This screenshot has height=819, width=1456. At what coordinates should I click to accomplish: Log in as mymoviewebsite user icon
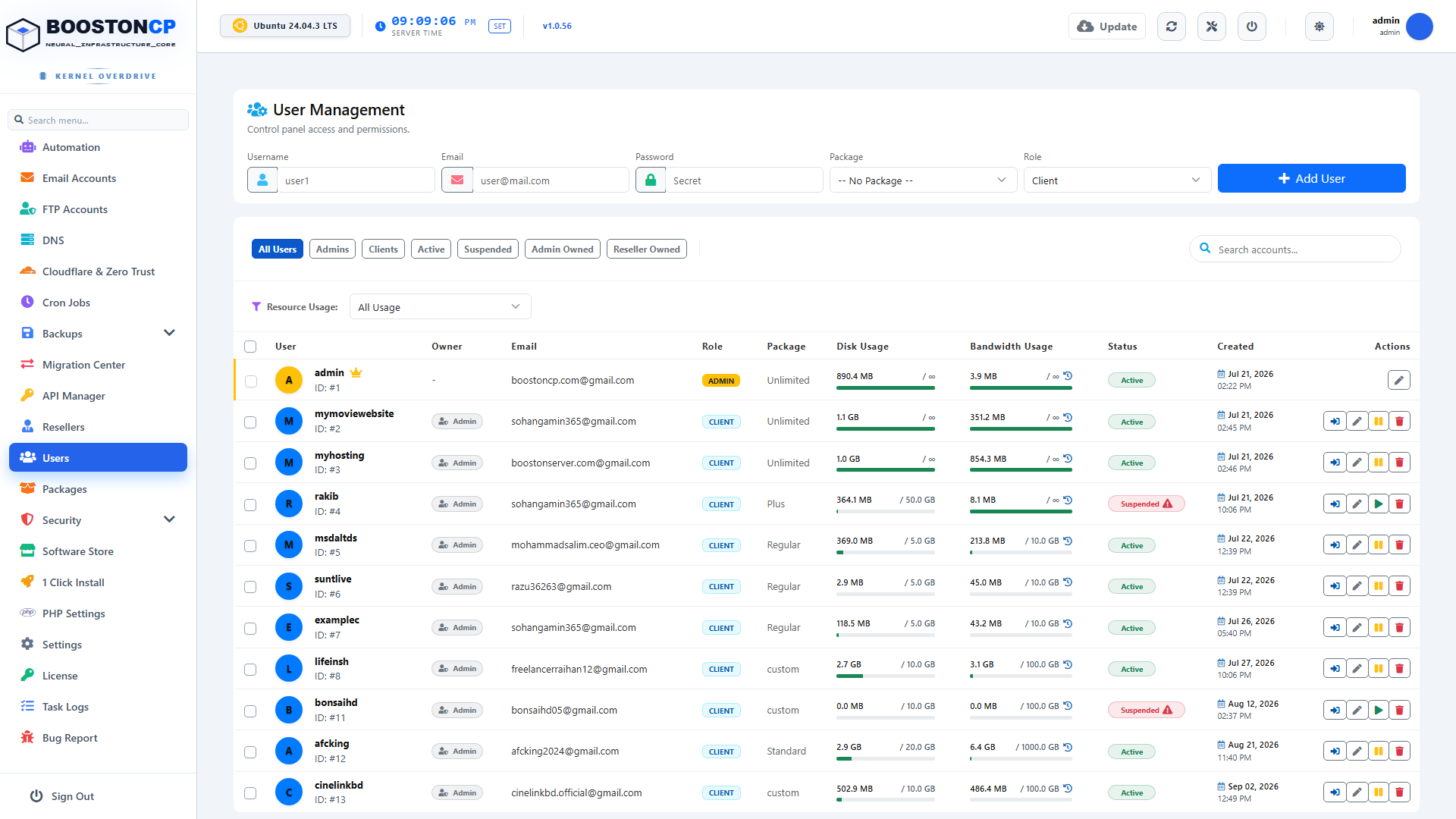pos(1335,422)
